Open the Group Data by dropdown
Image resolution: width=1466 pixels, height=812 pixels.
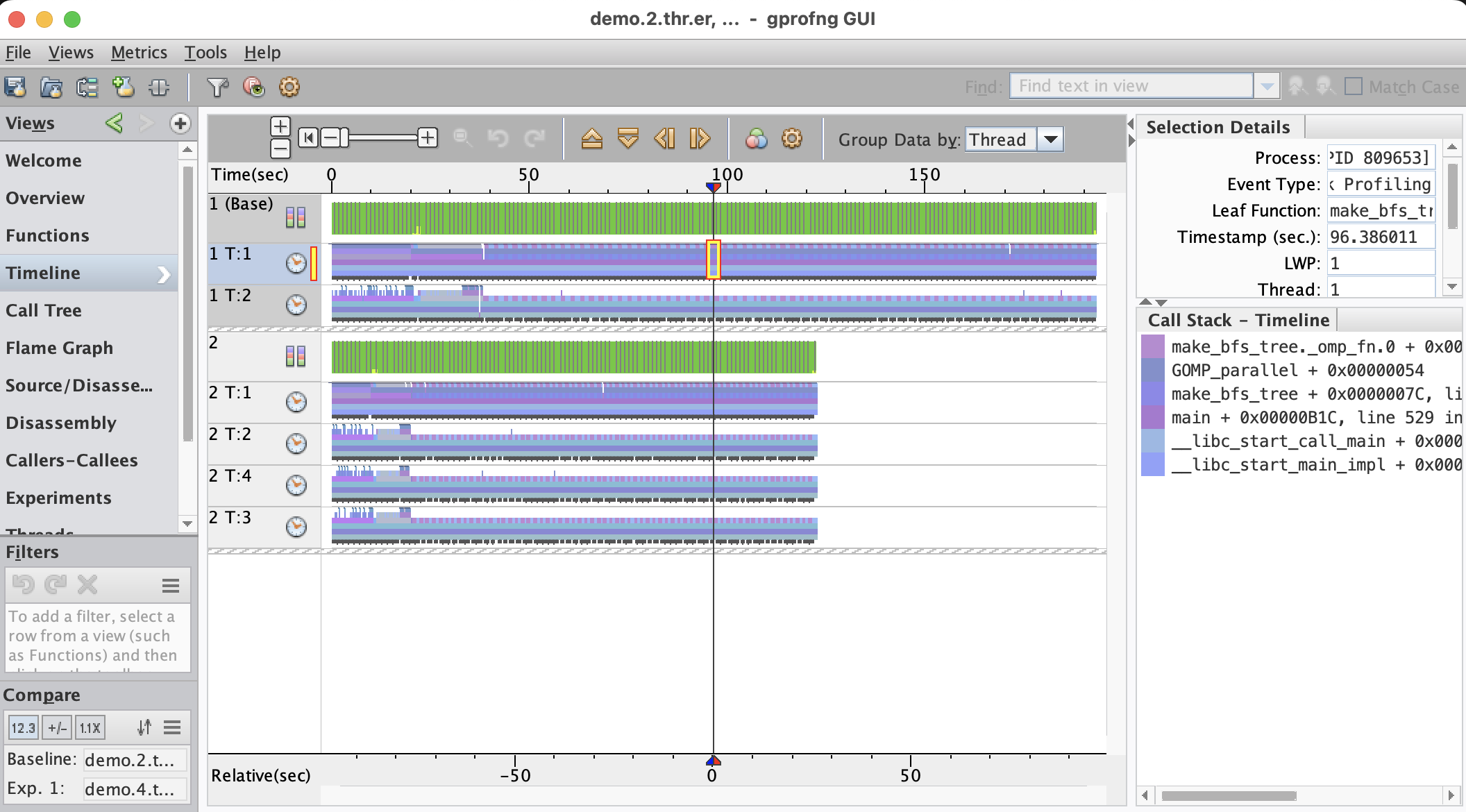point(1051,139)
